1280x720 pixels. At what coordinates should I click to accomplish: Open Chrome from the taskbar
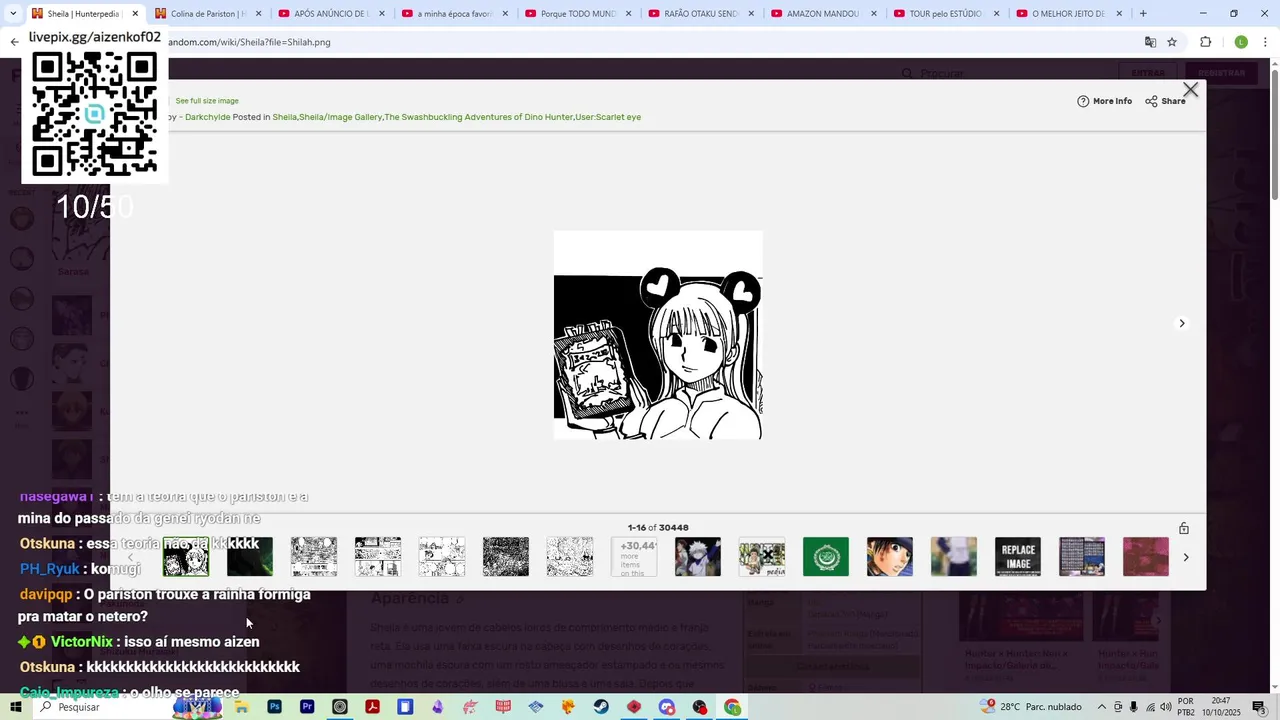(x=733, y=707)
